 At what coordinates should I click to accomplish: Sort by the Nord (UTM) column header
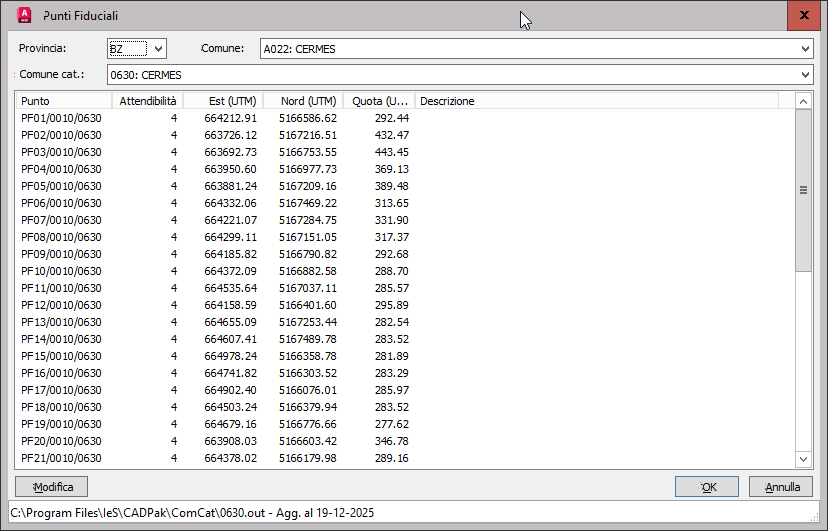(303, 101)
